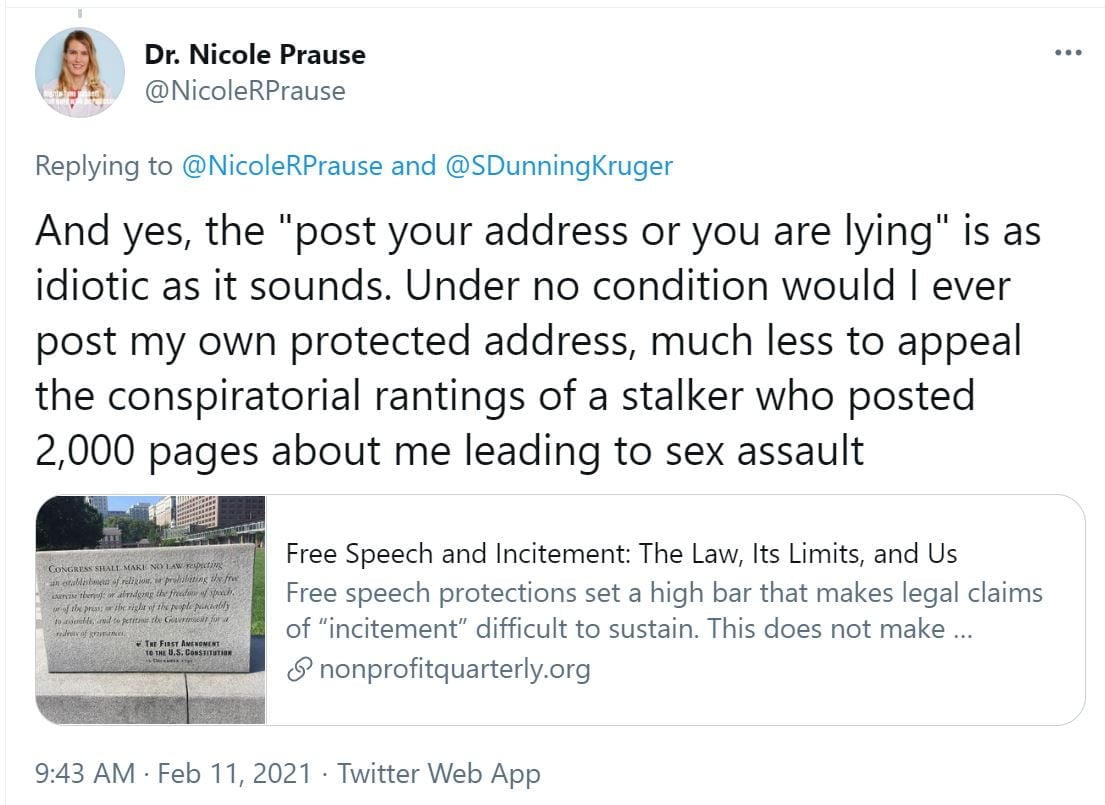Screen dimensions: 1105x805
Task: Click the @NicoleRPrause handle below the name
Action: coord(245,91)
